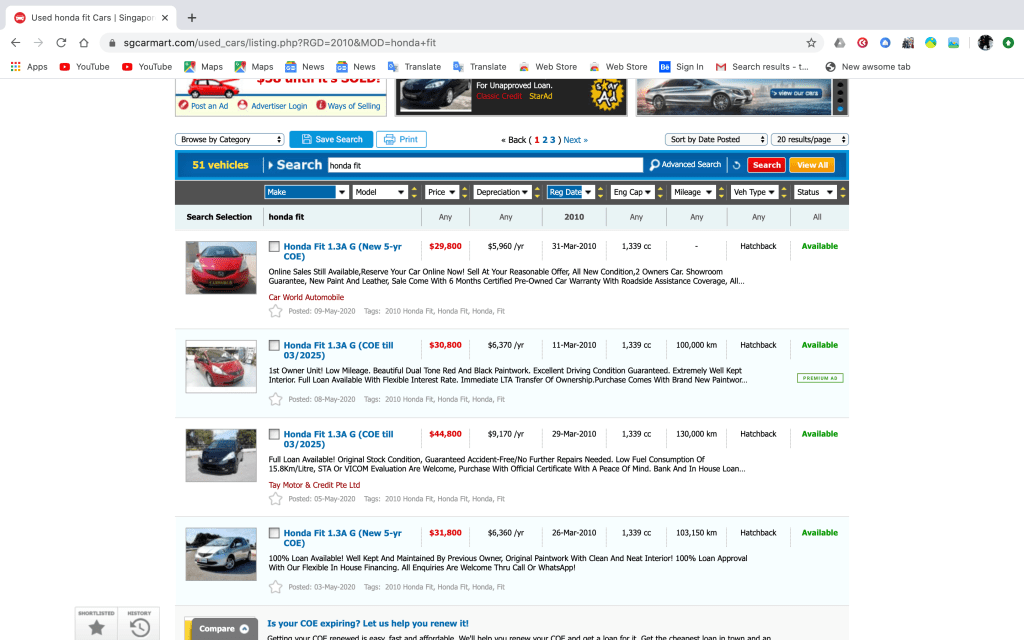1024x640 pixels.
Task: Open the red Honda Fit thumbnail photo
Action: tap(221, 267)
